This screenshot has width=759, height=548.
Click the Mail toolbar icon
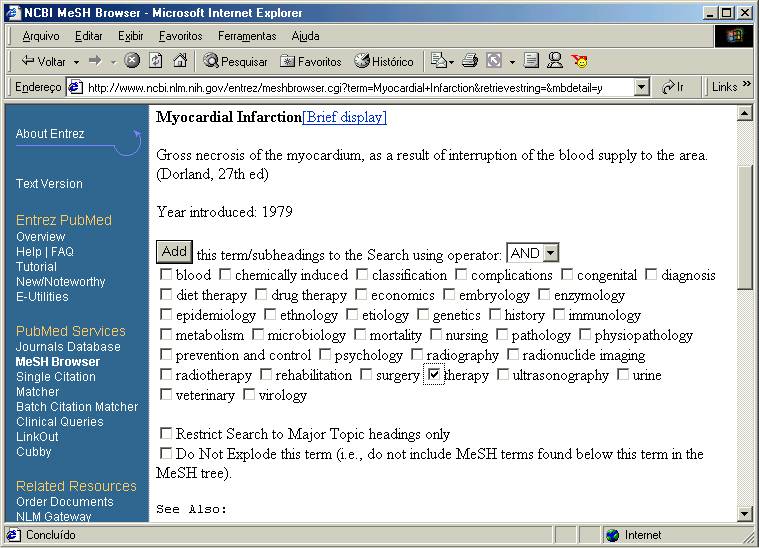[x=439, y=61]
